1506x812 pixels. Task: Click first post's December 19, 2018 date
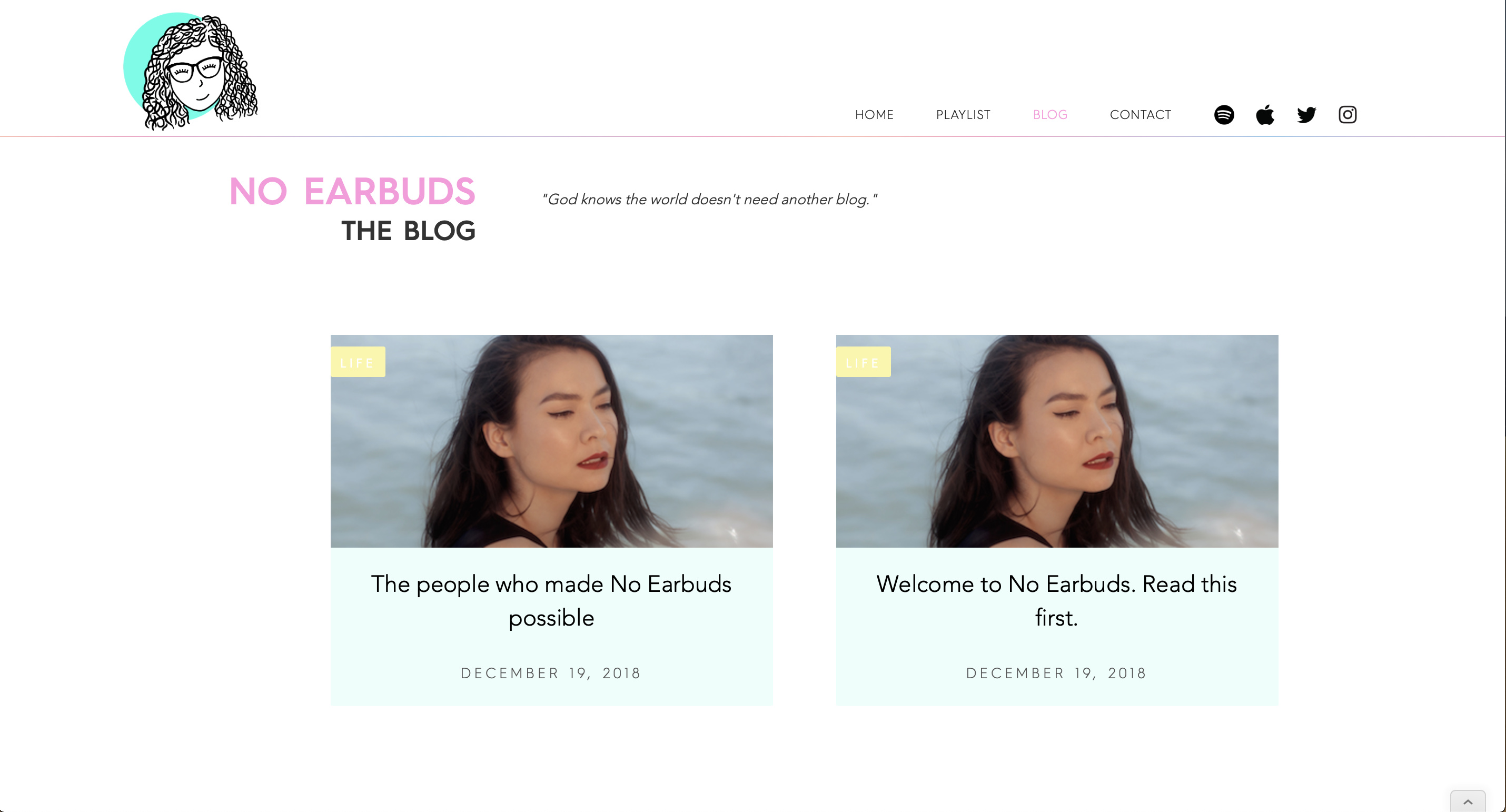coord(551,674)
